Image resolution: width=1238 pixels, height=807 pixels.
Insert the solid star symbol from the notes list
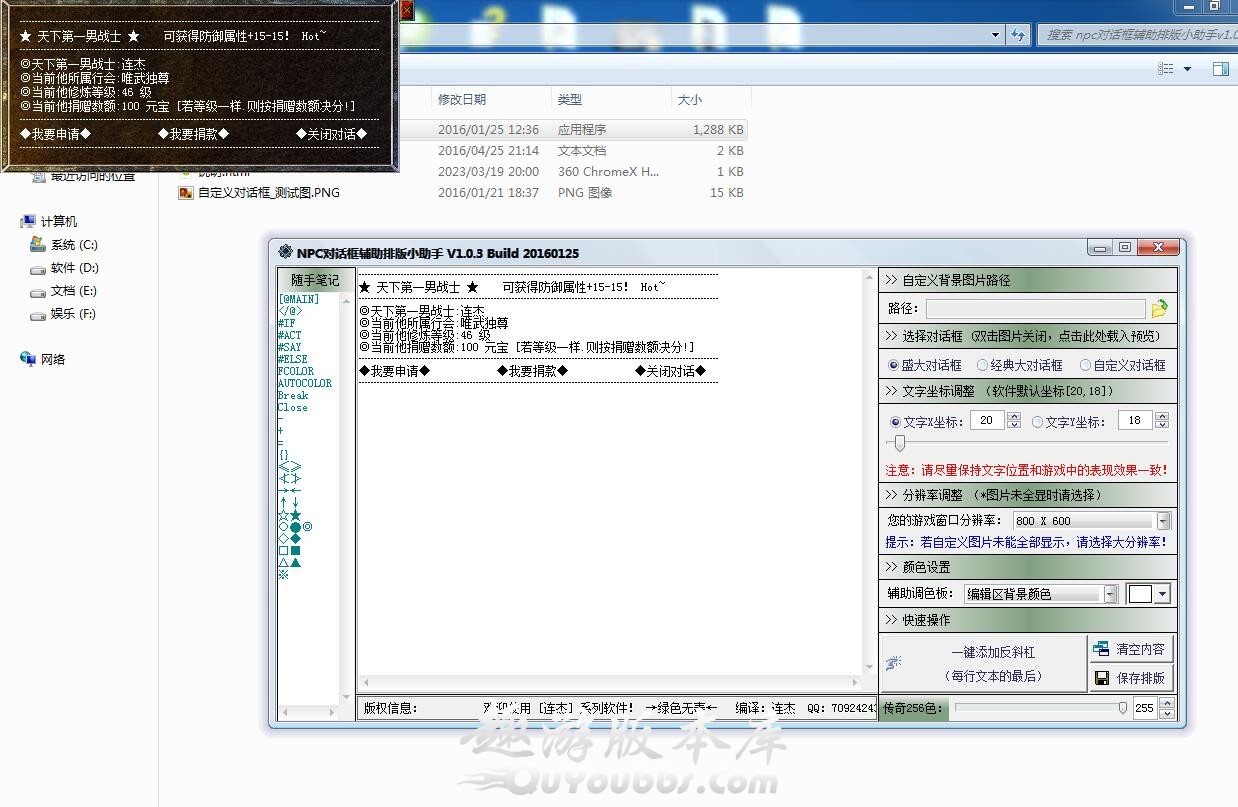(x=295, y=515)
